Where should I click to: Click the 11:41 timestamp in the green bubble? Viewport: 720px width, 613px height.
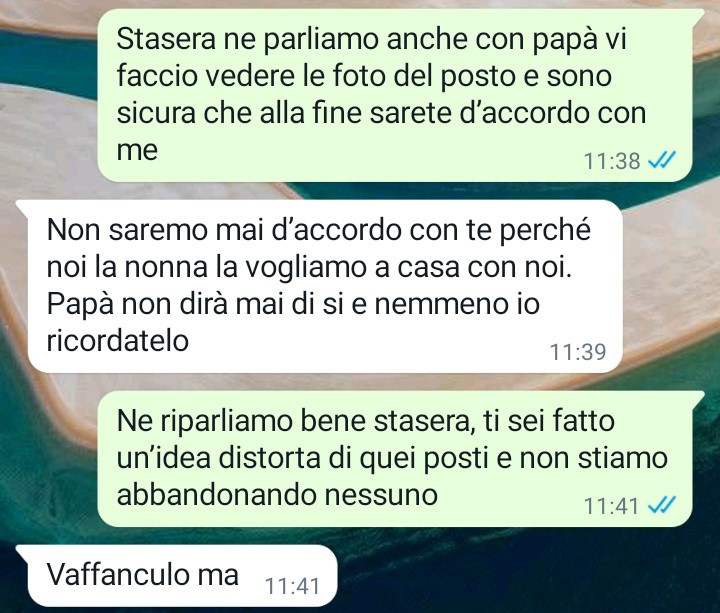pyautogui.click(x=612, y=506)
